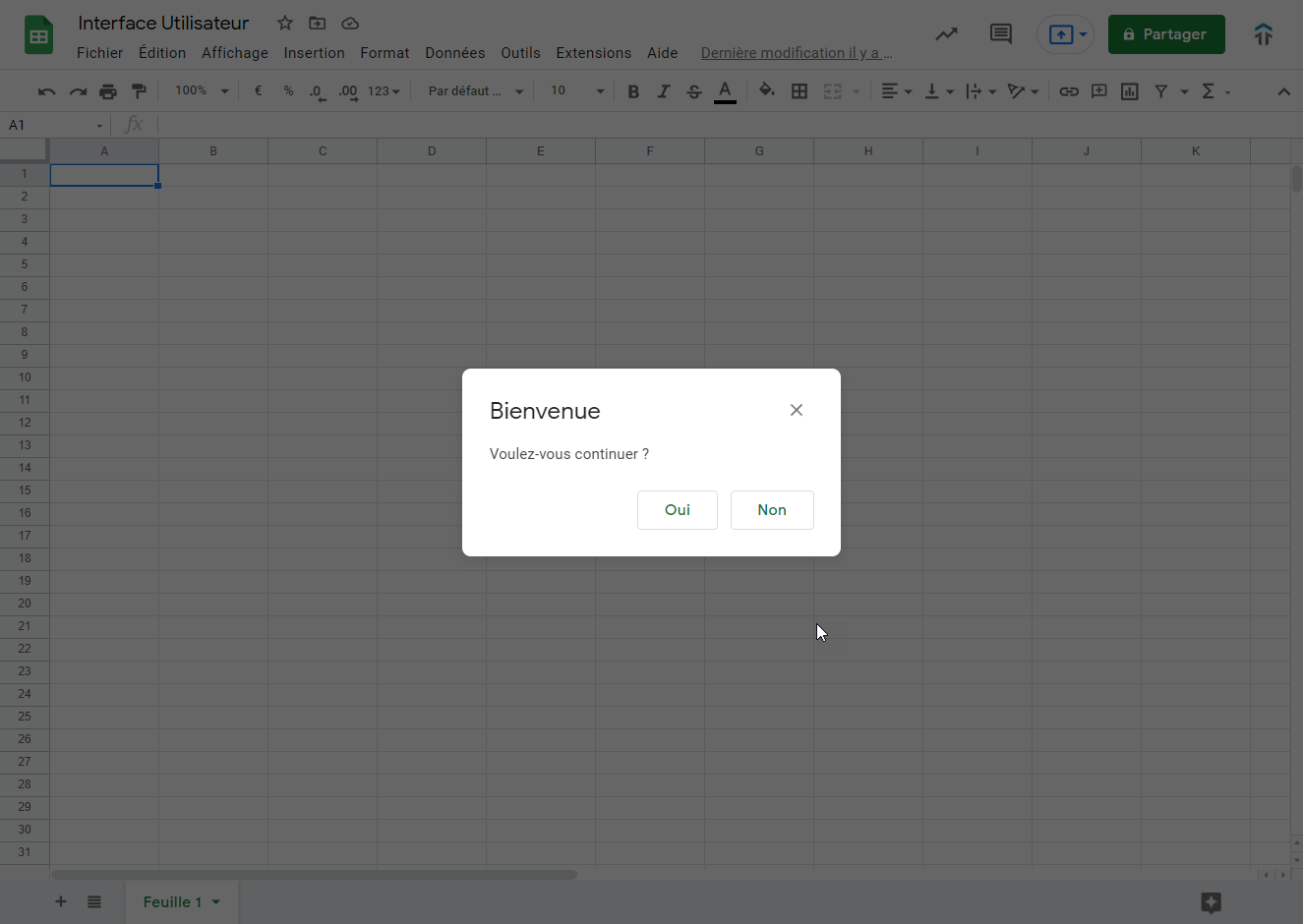Click the green Partager button
1303x924 pixels.
coord(1166,34)
